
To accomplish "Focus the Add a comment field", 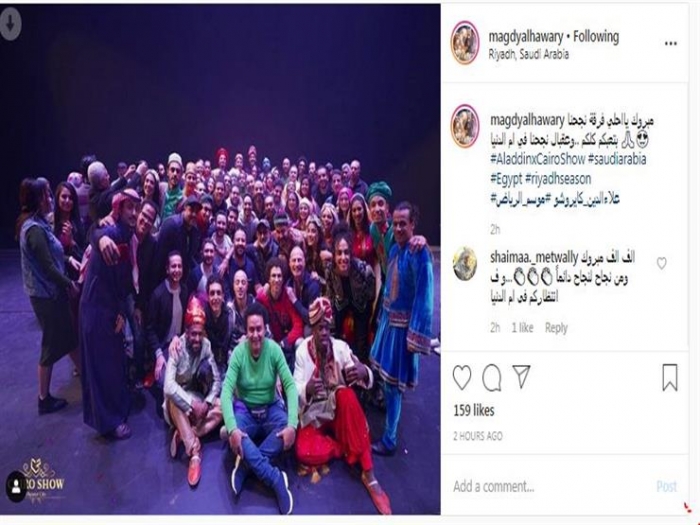I will (x=549, y=486).
